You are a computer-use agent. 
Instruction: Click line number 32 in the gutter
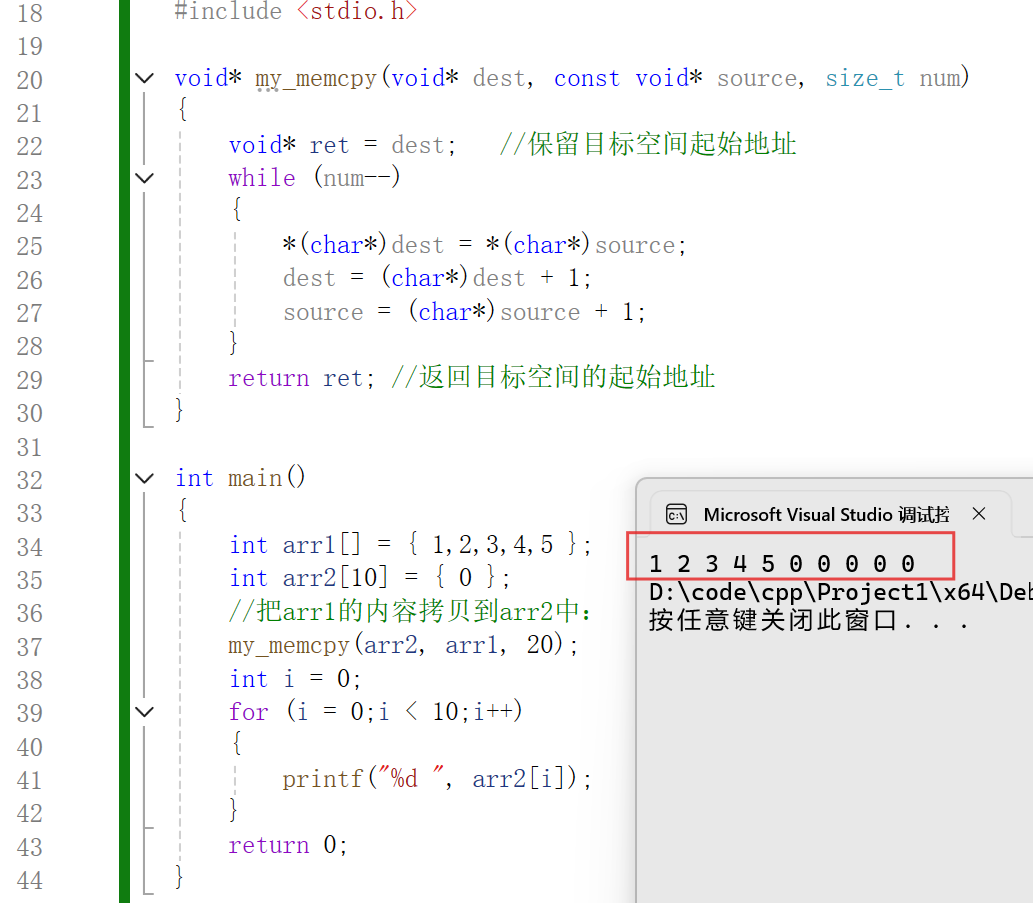pyautogui.click(x=30, y=480)
